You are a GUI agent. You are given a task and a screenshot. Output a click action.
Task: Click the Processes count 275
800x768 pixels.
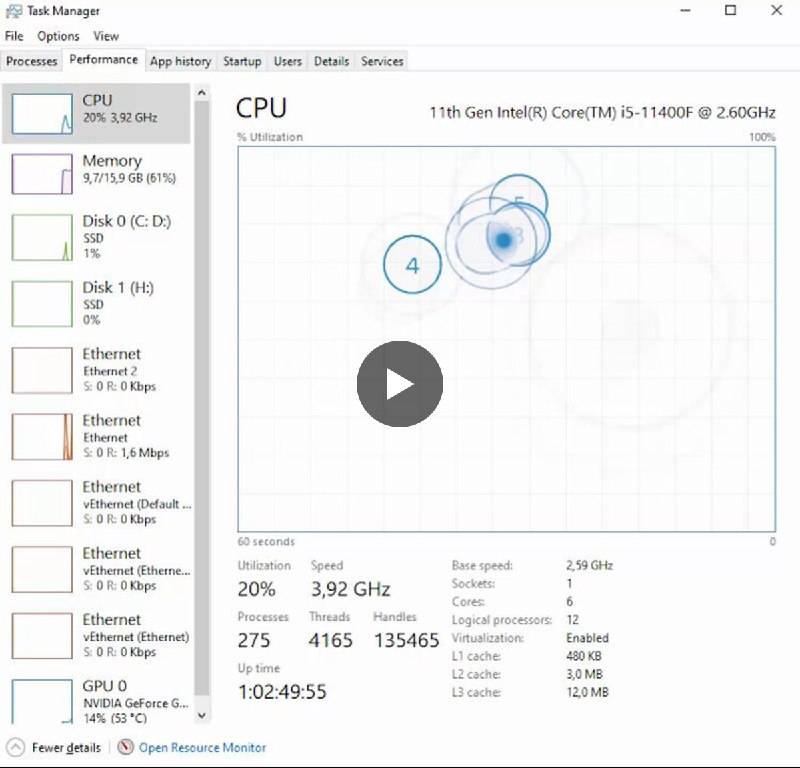(x=254, y=640)
